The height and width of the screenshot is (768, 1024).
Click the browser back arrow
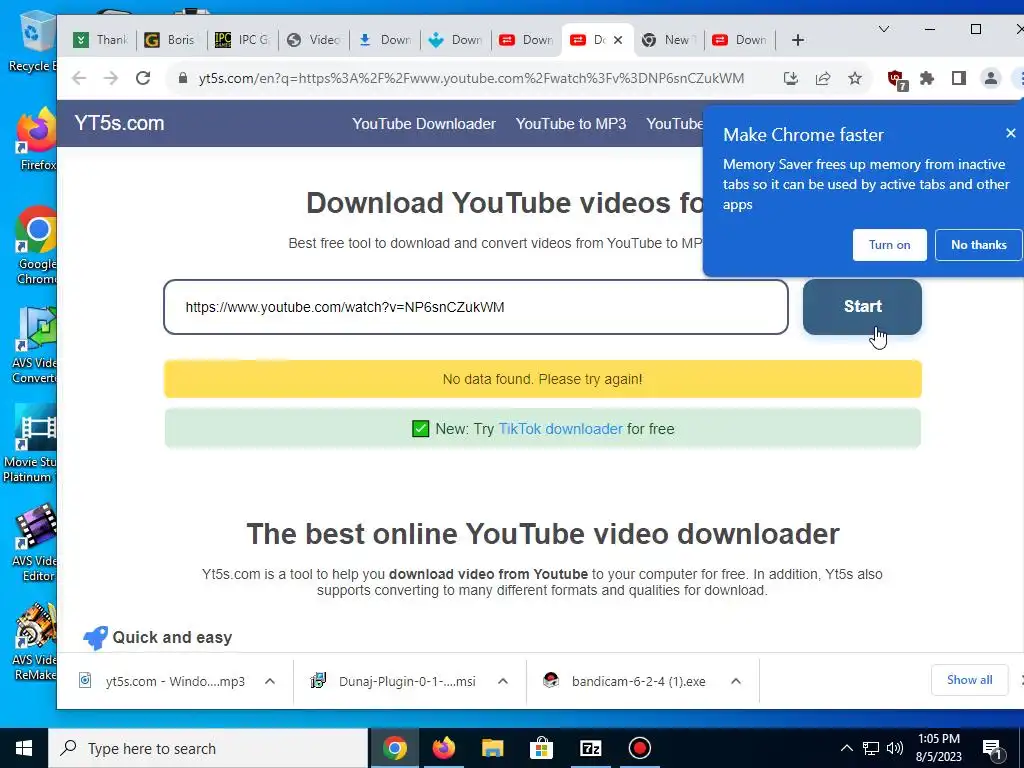[x=79, y=78]
